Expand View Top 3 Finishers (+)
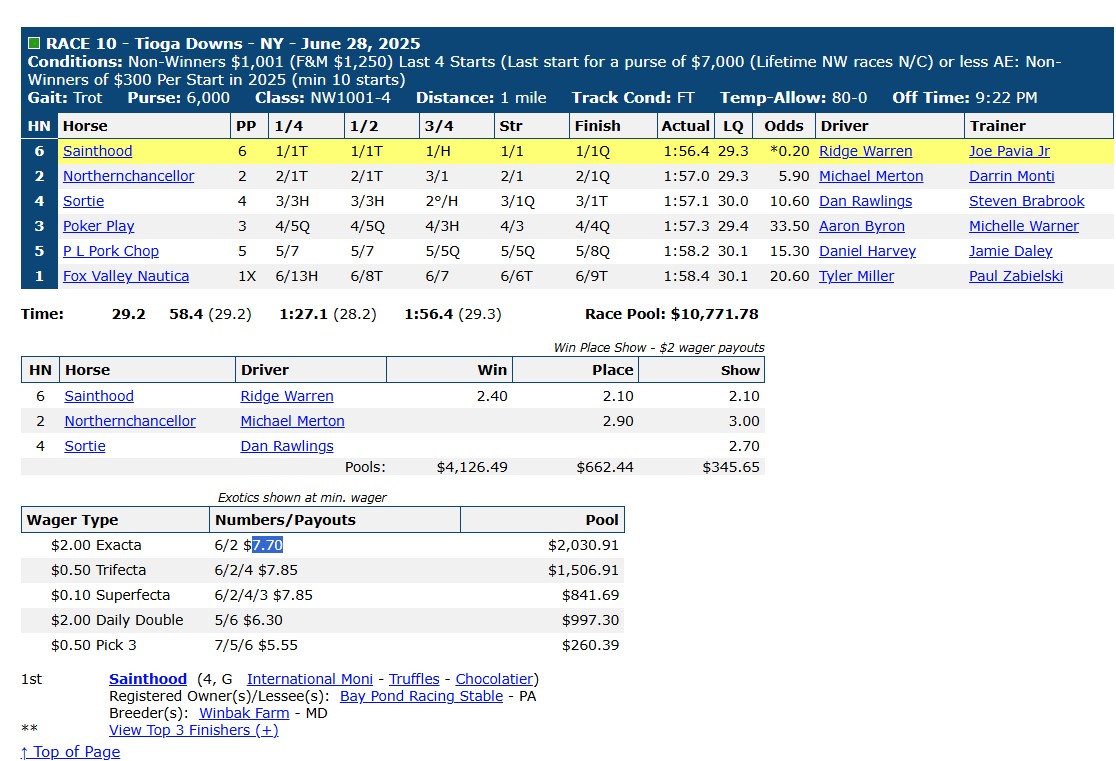The height and width of the screenshot is (761, 1116). pos(194,730)
